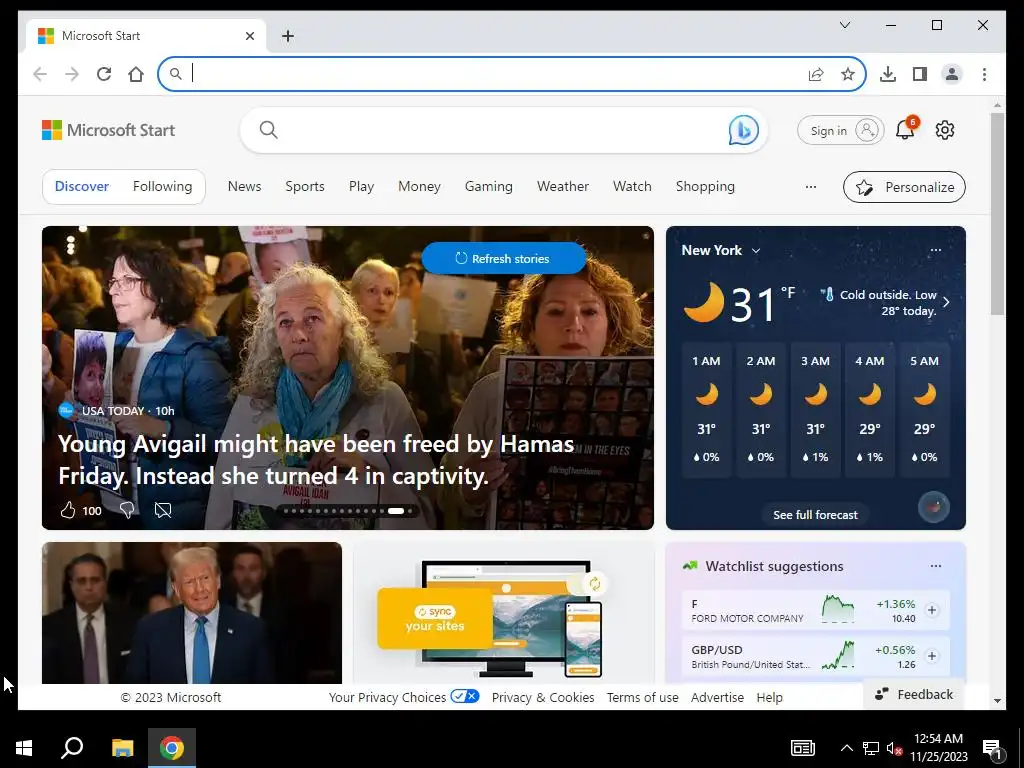1024x768 pixels.
Task: Close the Microsoft Start tab
Action: click(249, 36)
